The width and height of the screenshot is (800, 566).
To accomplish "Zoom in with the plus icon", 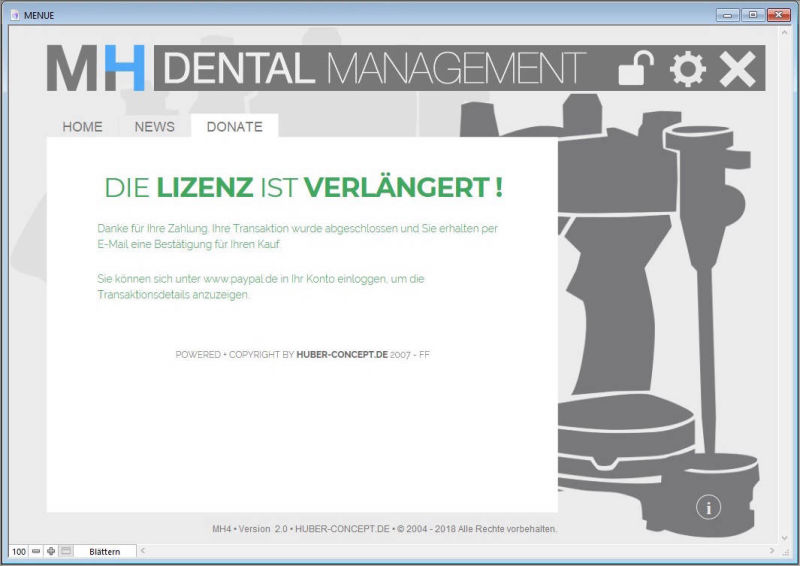I will point(51,551).
